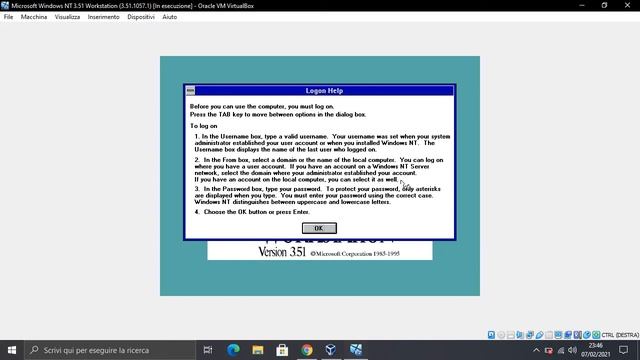Switch to VirtualBox Manager cube taskbar icon
Viewport: 640px width, 360px height.
click(331, 350)
